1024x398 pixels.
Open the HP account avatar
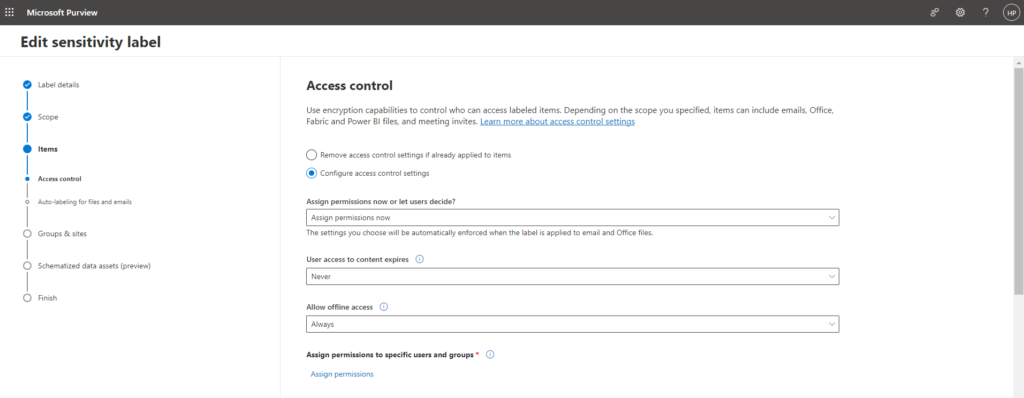pyautogui.click(x=1011, y=12)
